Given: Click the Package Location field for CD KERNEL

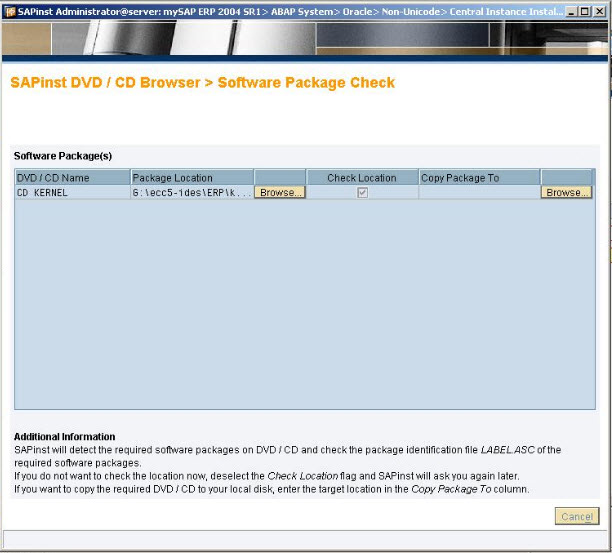Looking at the screenshot, I should pyautogui.click(x=192, y=192).
